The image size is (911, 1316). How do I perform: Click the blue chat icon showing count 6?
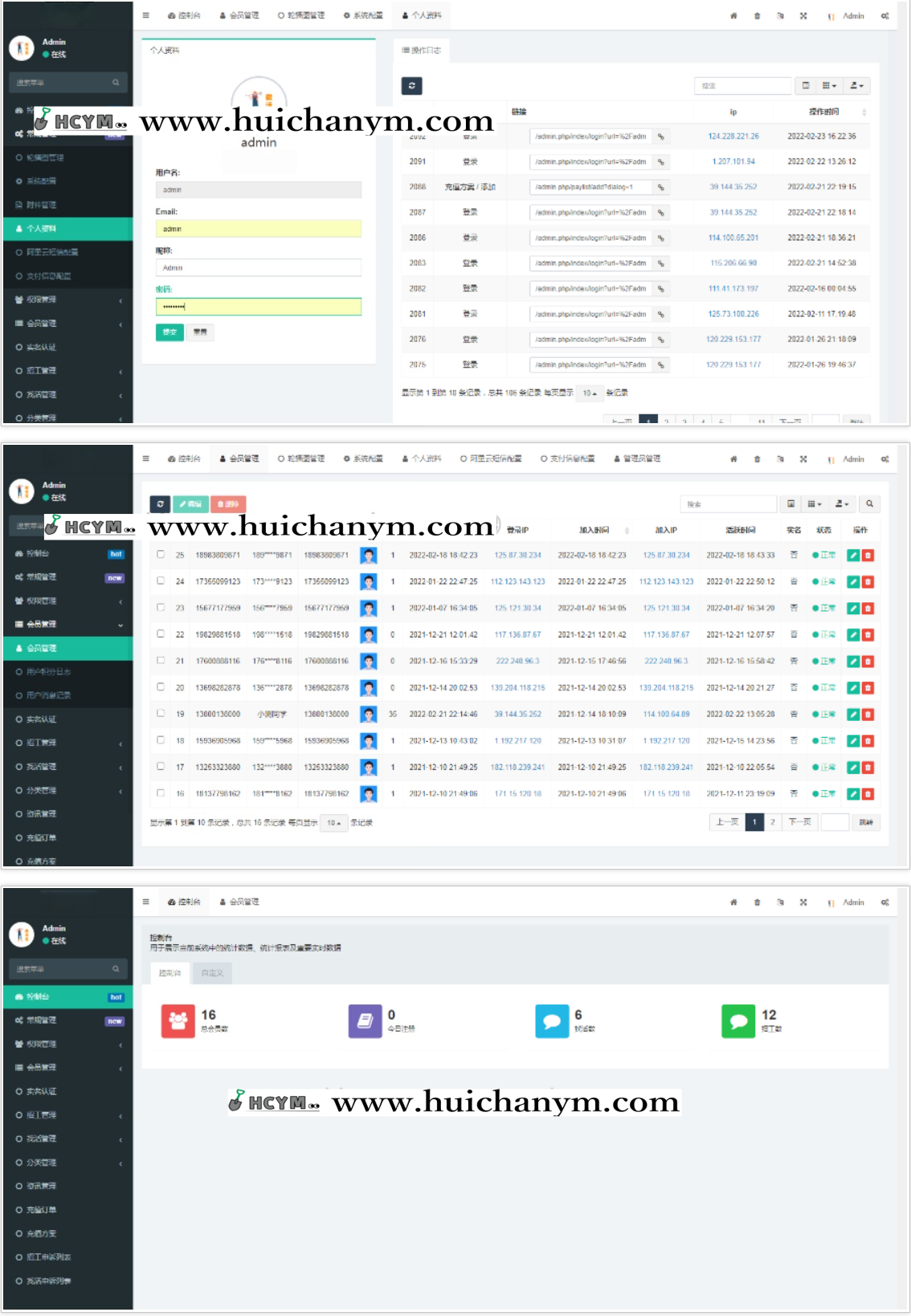pos(552,1021)
